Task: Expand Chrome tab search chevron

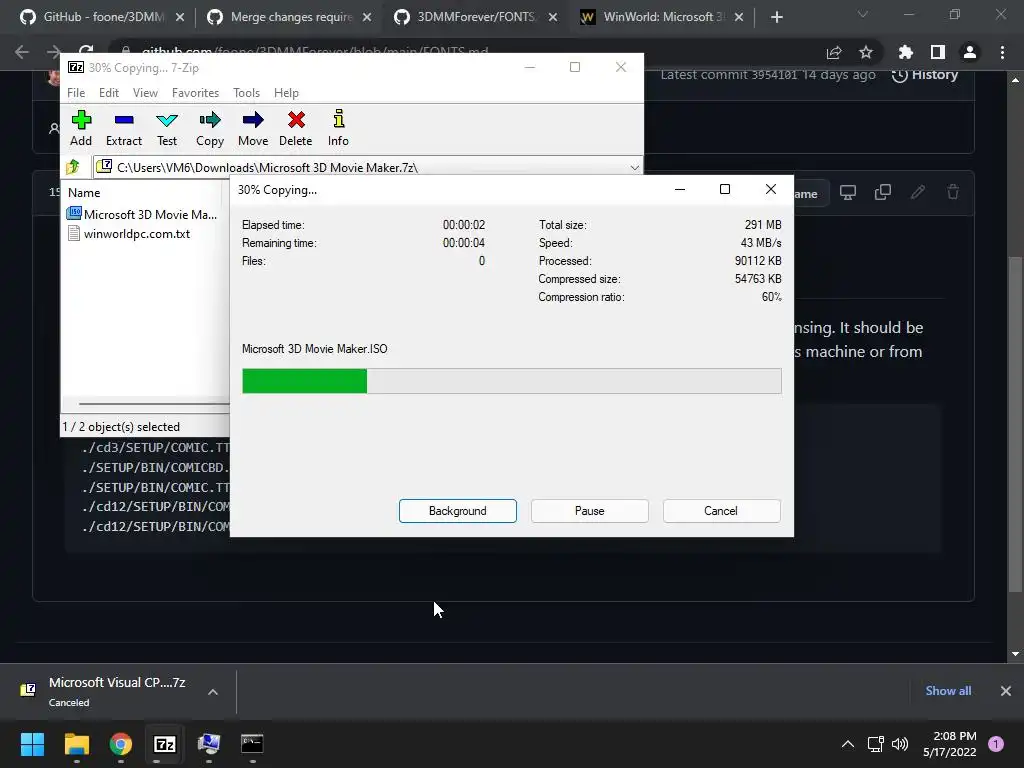Action: pyautogui.click(x=863, y=14)
